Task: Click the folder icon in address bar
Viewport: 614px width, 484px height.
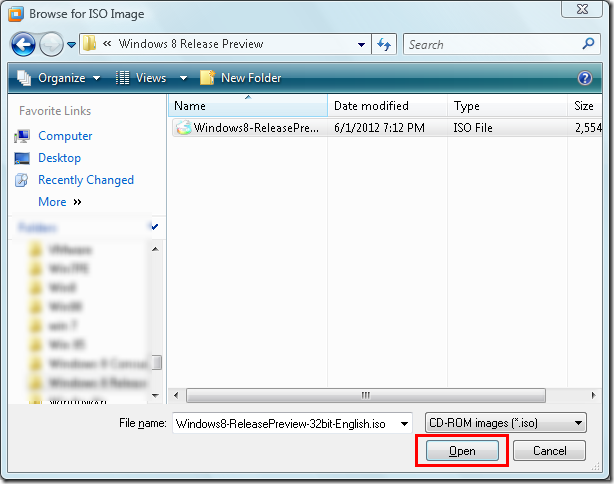Action: (90, 43)
